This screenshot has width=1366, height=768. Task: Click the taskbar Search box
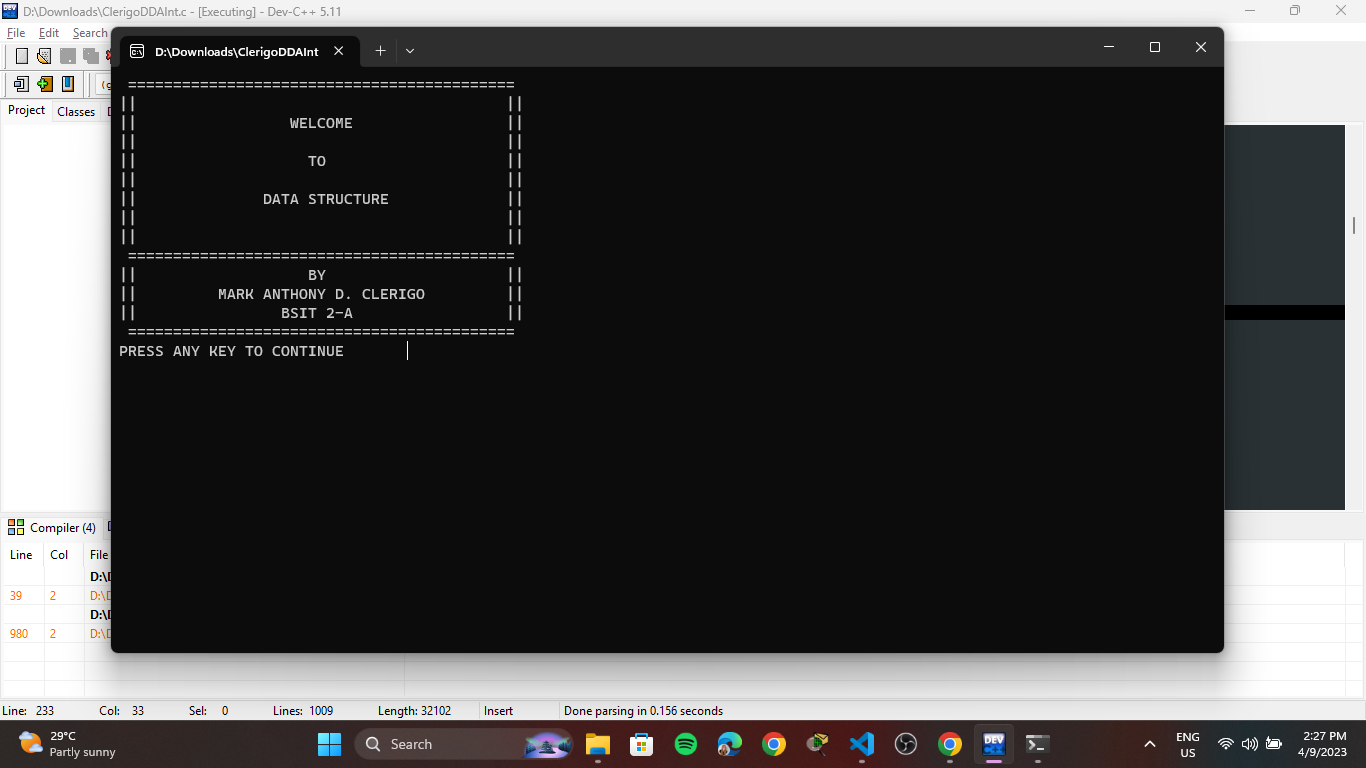point(465,744)
